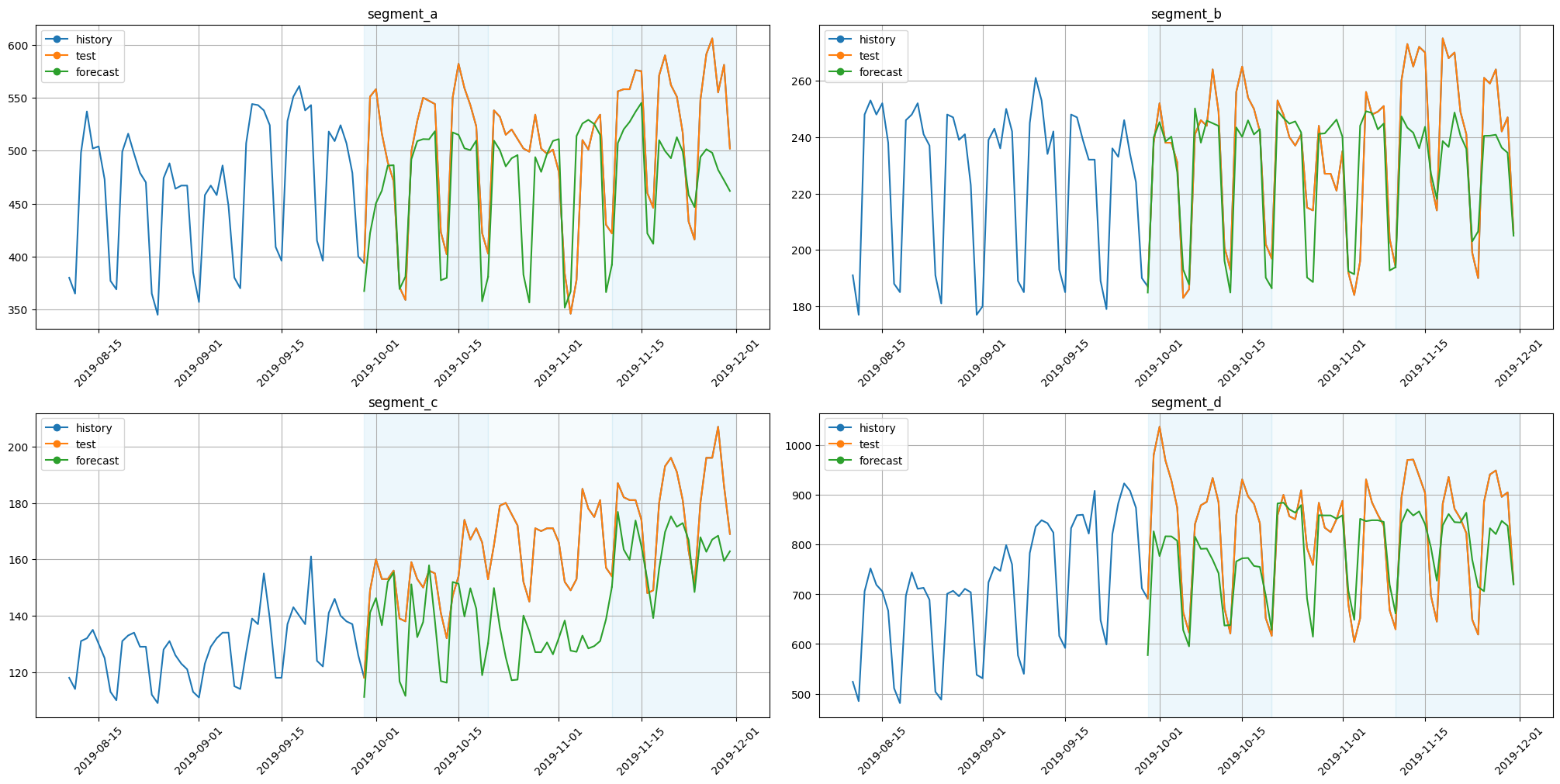The width and height of the screenshot is (1560, 784).
Task: Click the 220 y-axis tick label in segment_b
Action: click(803, 195)
